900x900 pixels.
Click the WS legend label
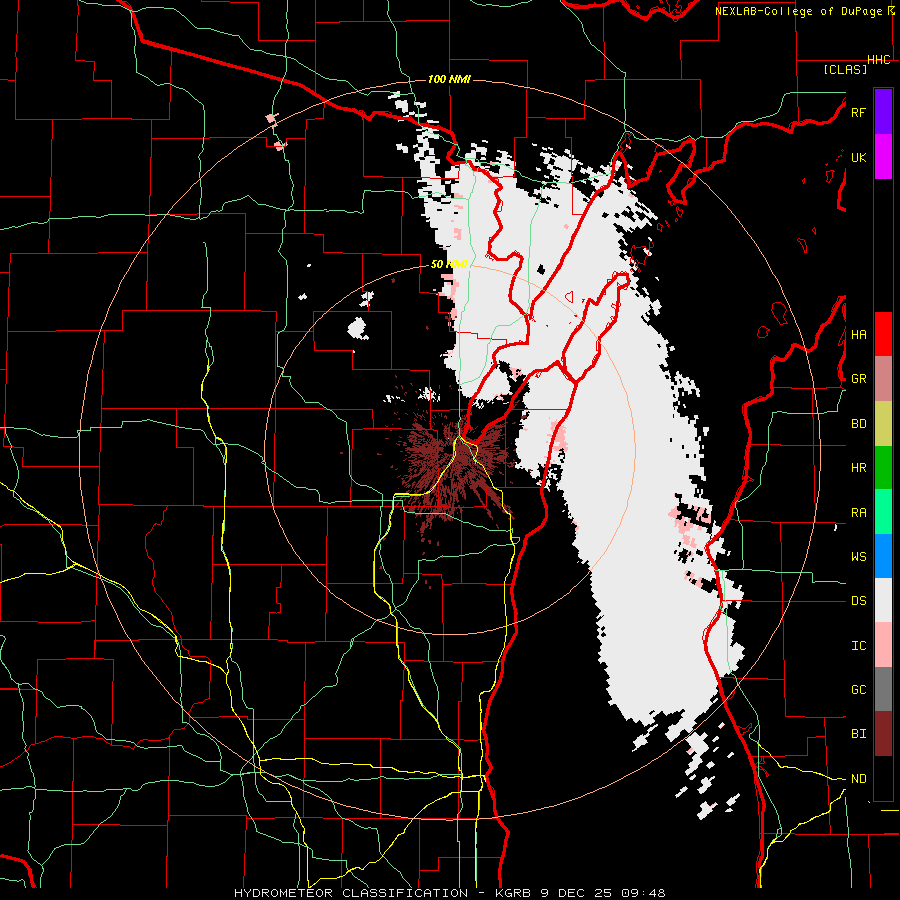tap(858, 556)
